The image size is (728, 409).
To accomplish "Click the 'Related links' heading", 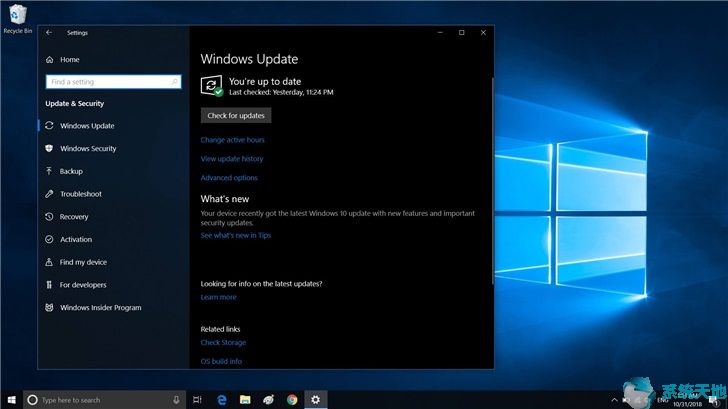I will 221,329.
